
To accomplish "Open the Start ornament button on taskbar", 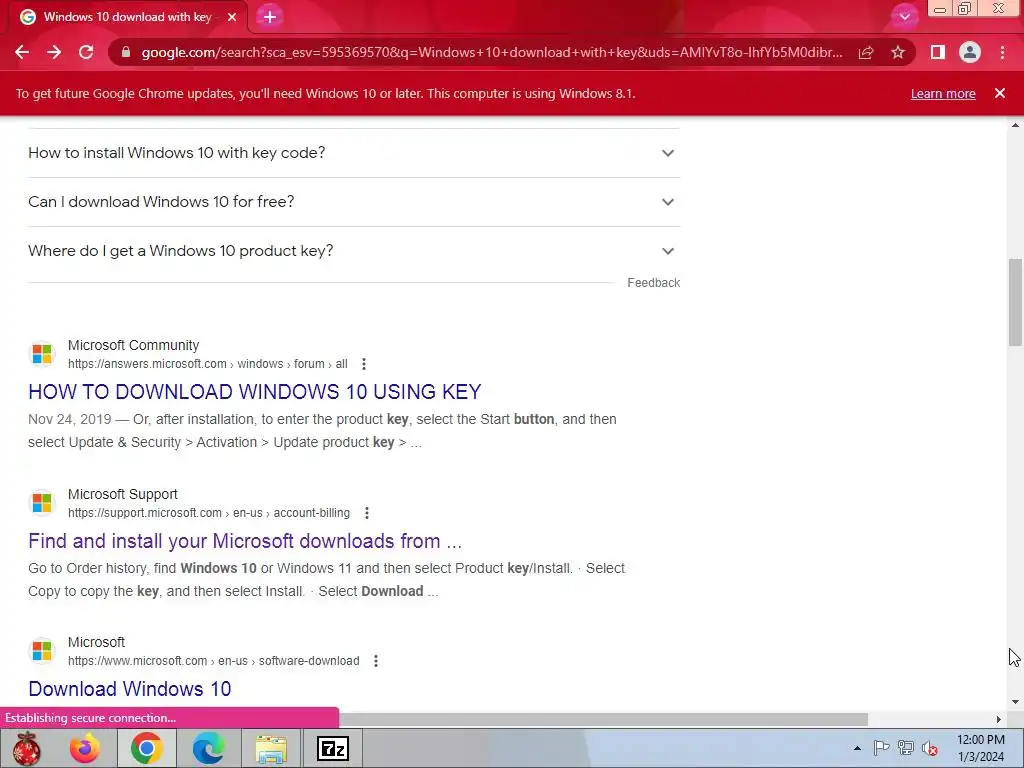I will (27, 748).
